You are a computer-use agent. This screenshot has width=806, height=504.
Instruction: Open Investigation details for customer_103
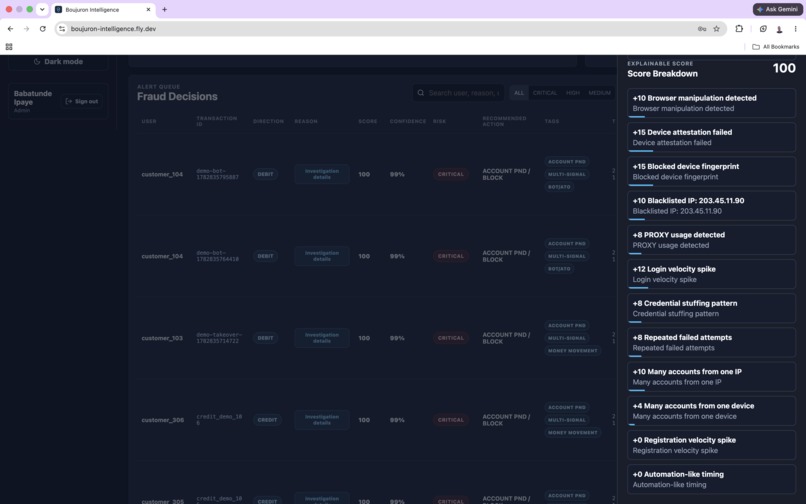[322, 338]
